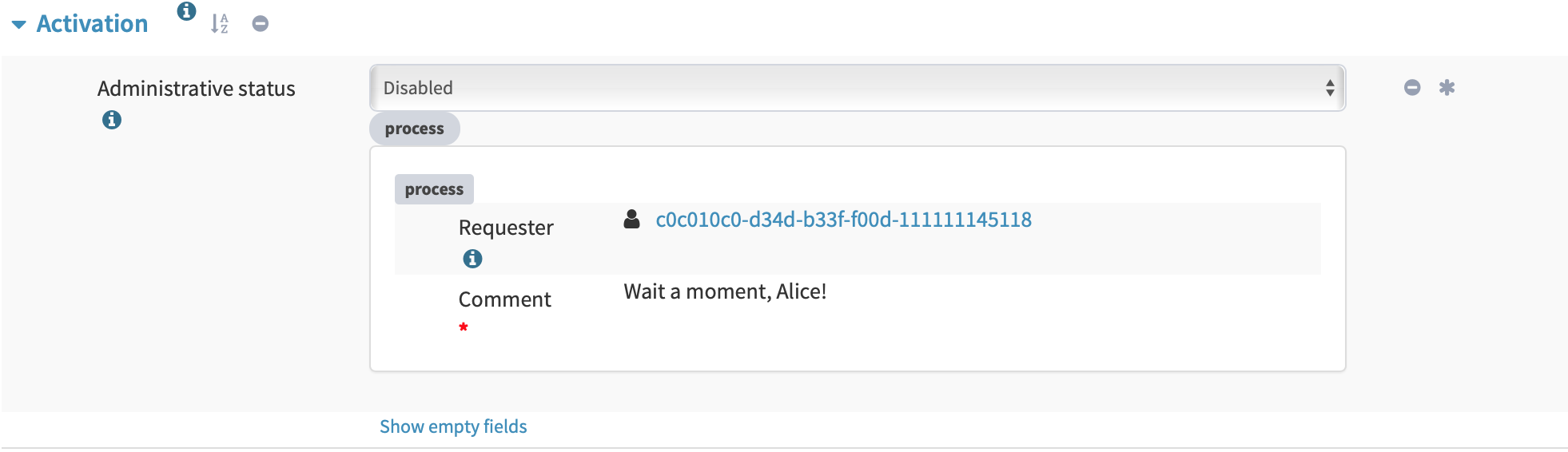The width and height of the screenshot is (1568, 452).
Task: Click the comment text "Wait a moment, Alice!"
Action: pos(725,291)
